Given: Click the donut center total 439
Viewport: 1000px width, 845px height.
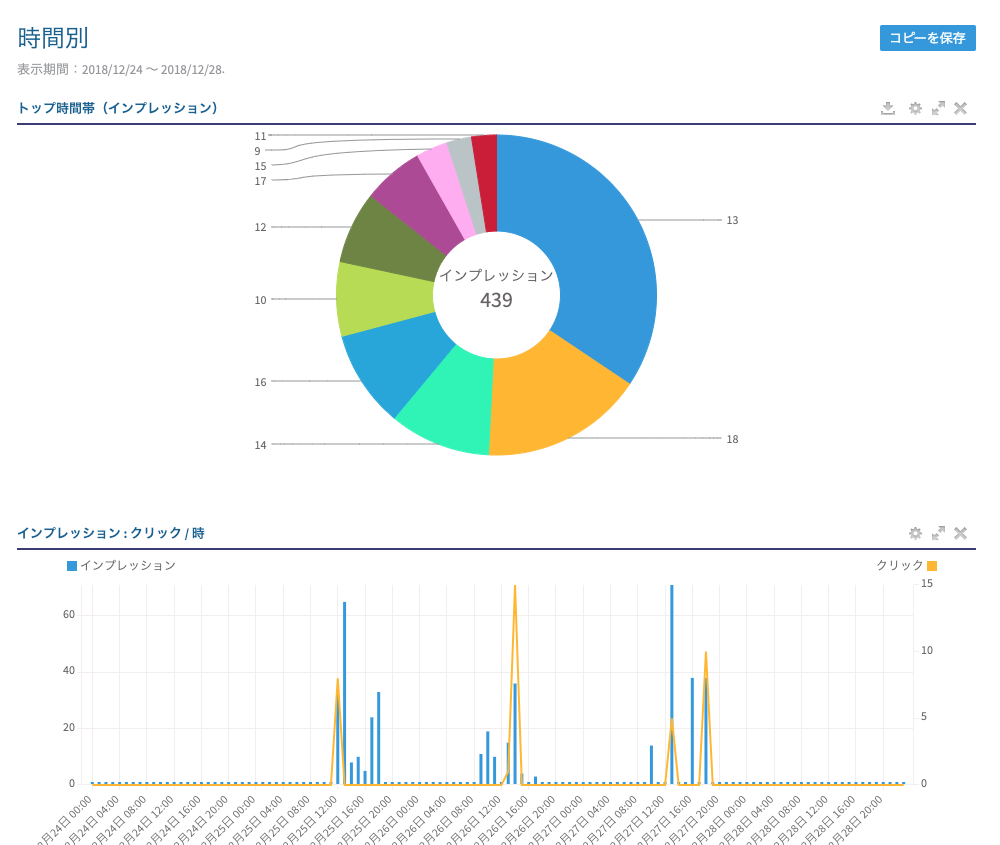Looking at the screenshot, I should click(496, 300).
